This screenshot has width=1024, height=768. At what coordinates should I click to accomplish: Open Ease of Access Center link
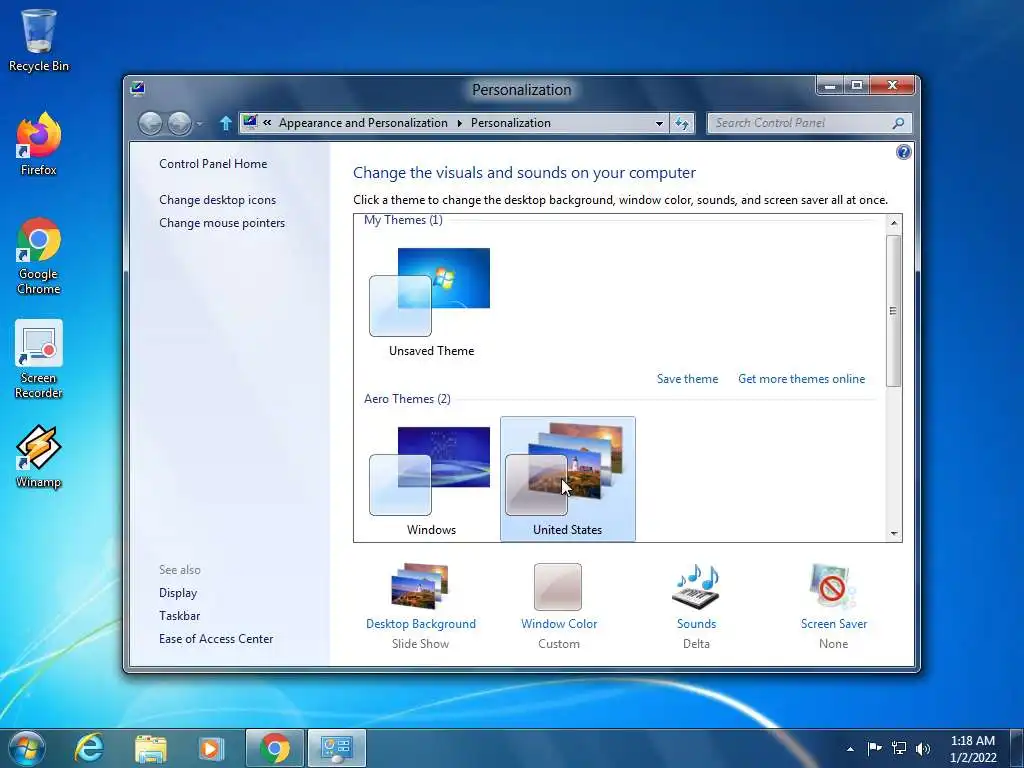pos(216,639)
